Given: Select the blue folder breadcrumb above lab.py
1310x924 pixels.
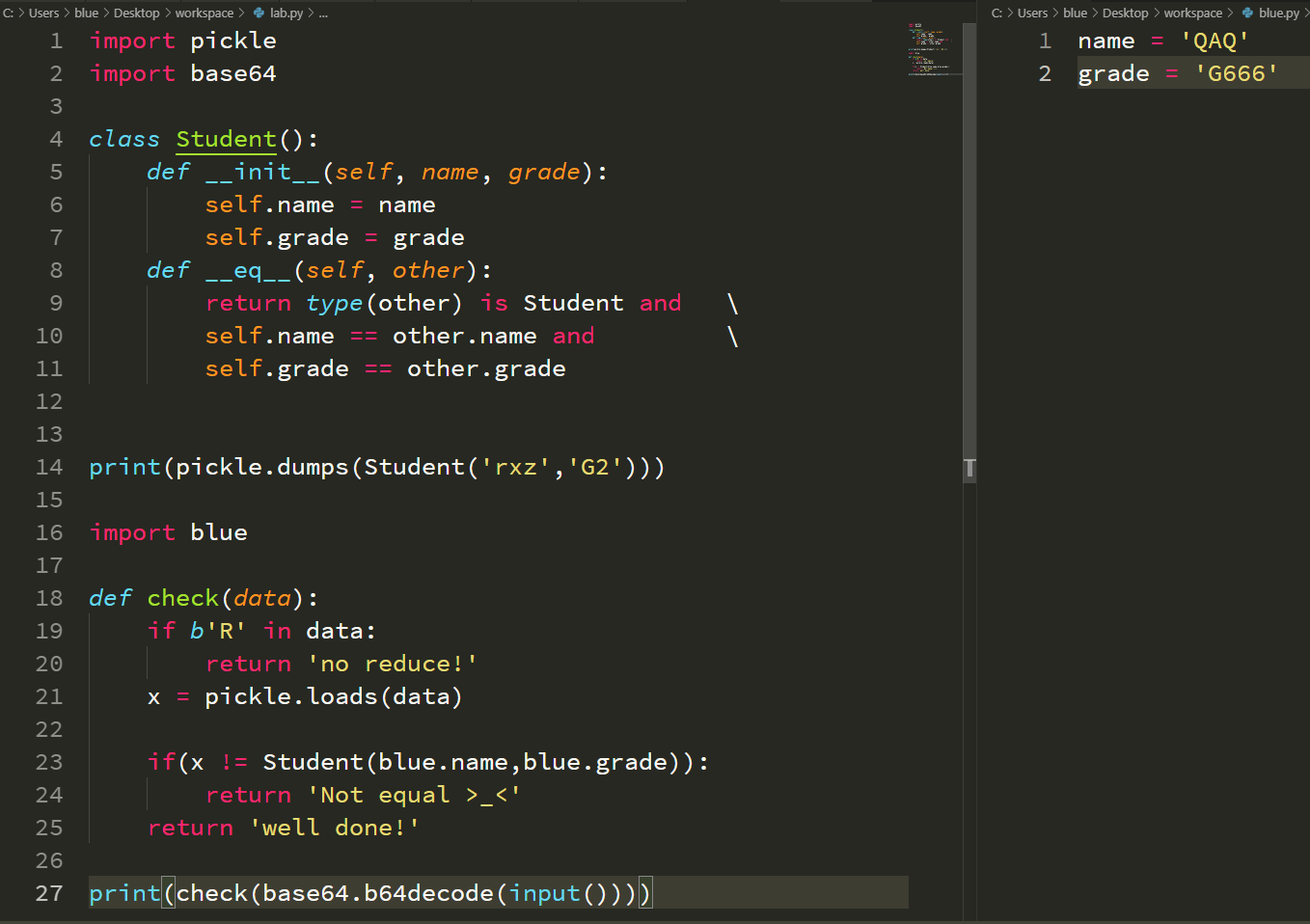Looking at the screenshot, I should 87,13.
